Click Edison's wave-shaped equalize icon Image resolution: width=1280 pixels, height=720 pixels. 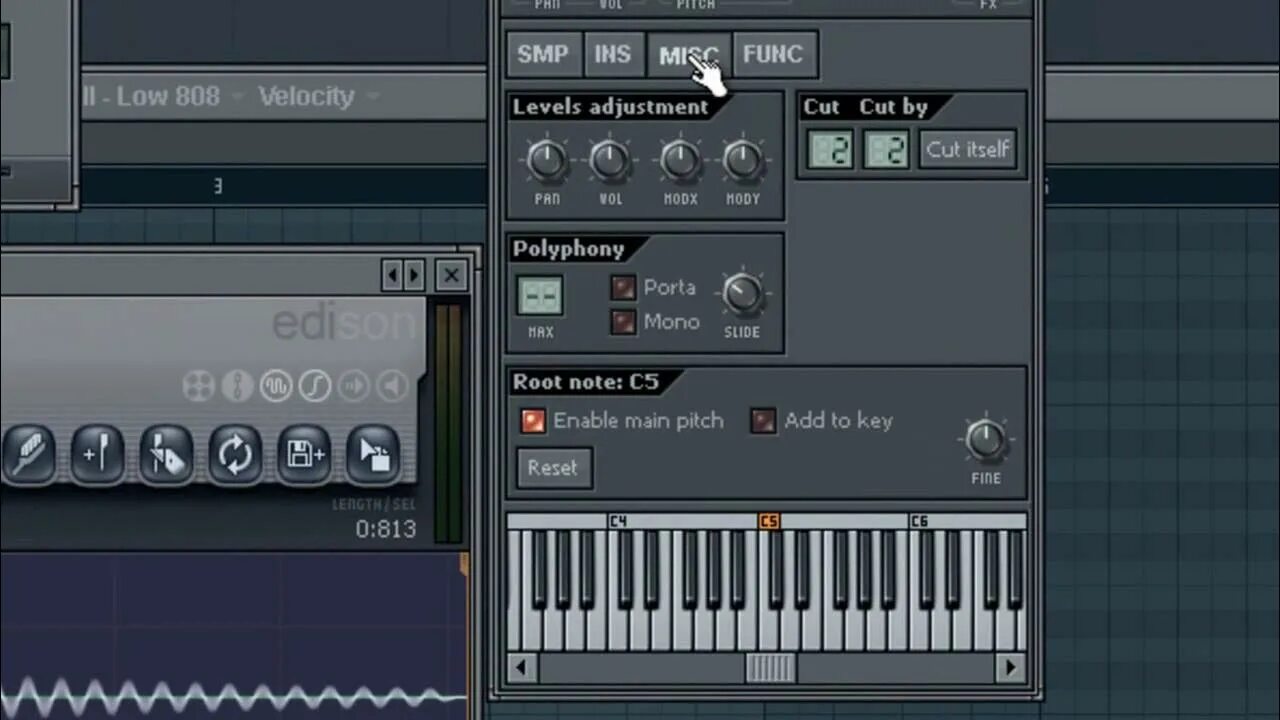(x=276, y=385)
